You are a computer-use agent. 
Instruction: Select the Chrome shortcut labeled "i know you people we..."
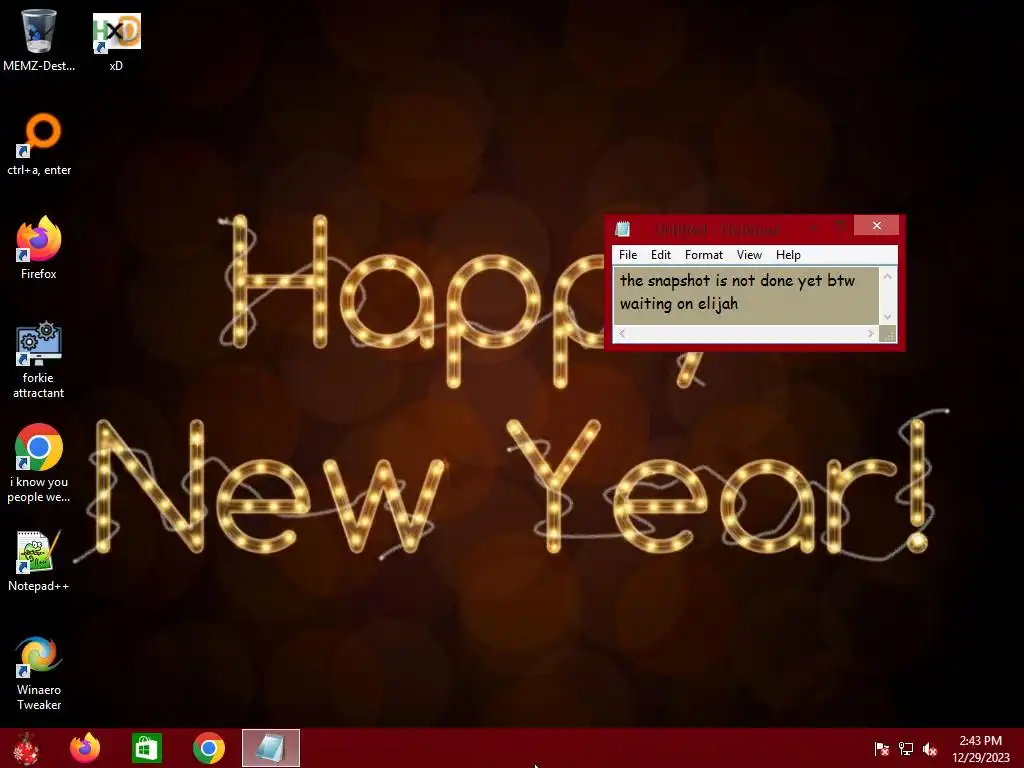pos(39,464)
